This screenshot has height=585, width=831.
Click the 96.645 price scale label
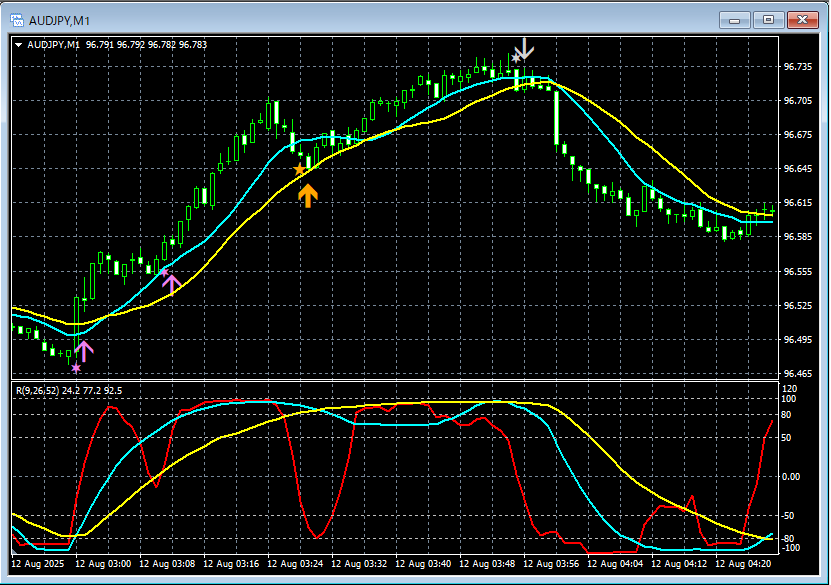coord(798,169)
